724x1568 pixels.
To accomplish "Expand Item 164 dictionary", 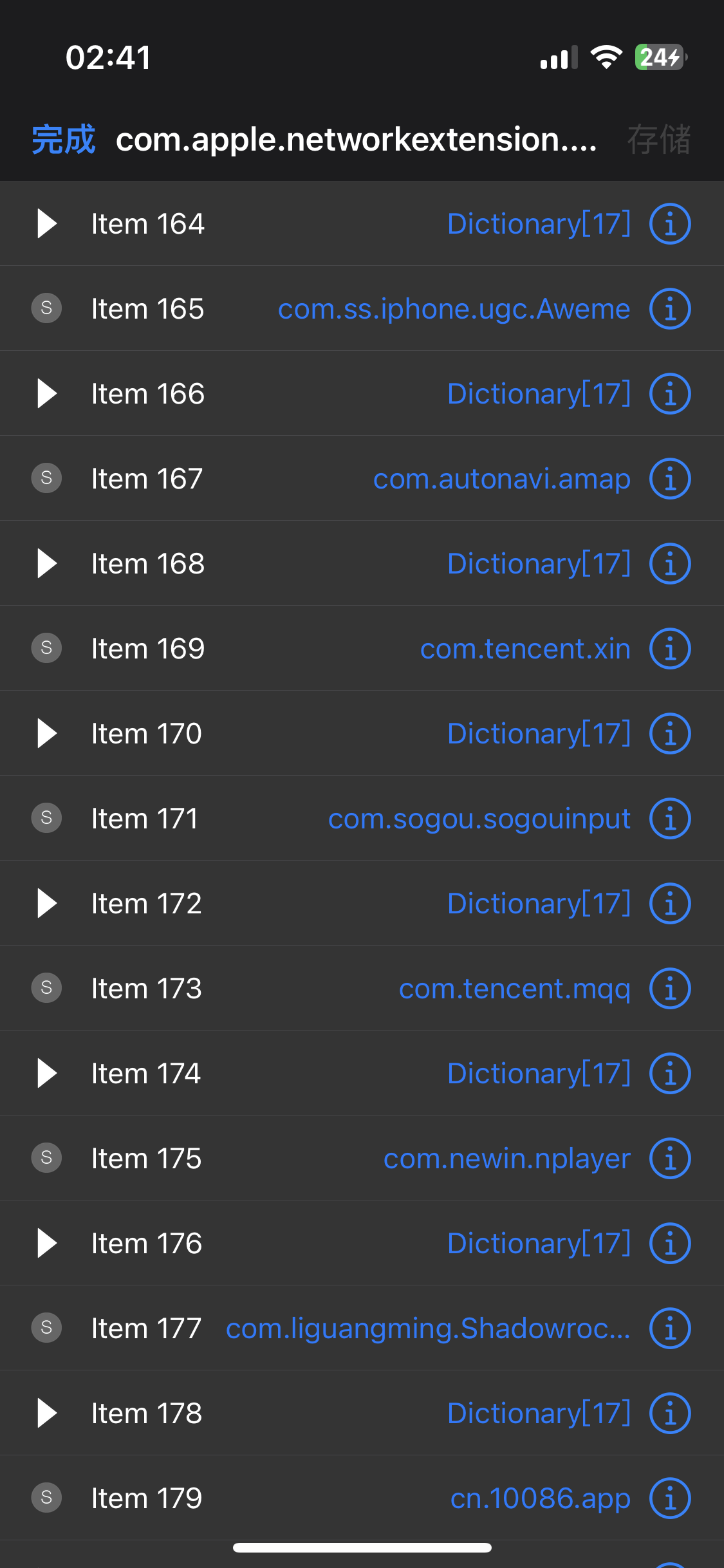I will (x=47, y=224).
